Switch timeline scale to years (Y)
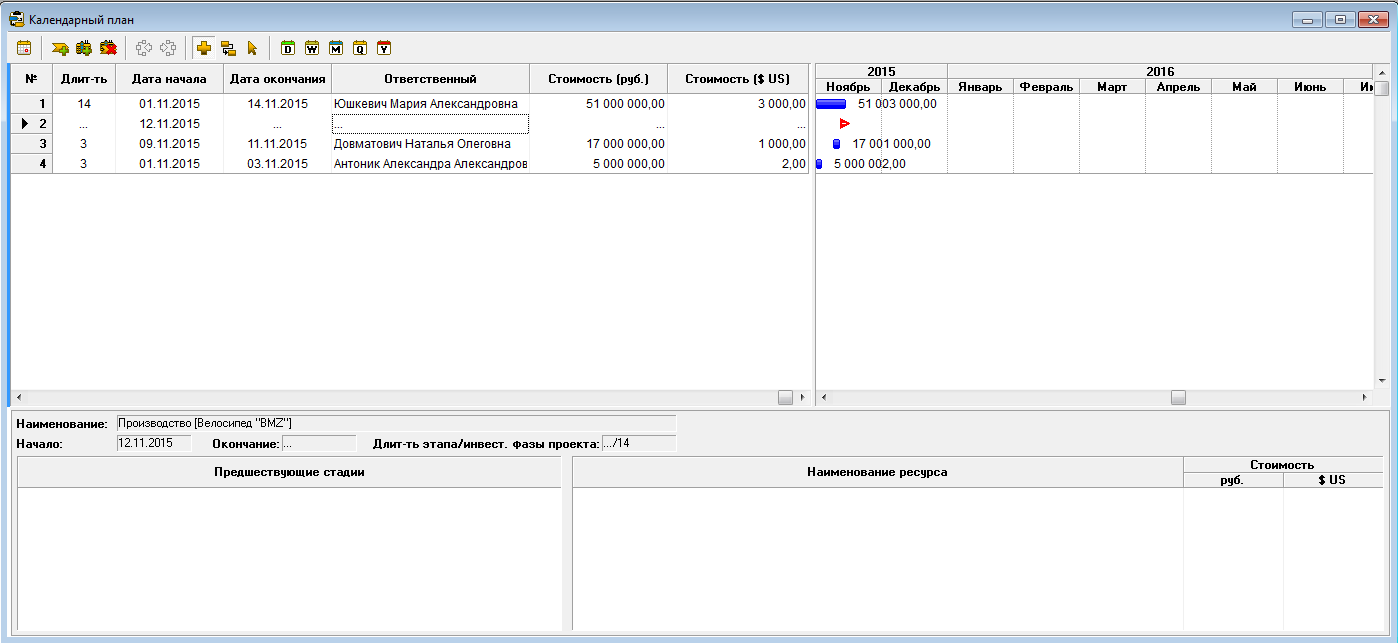Viewport: 1398px width, 643px height. (x=384, y=47)
